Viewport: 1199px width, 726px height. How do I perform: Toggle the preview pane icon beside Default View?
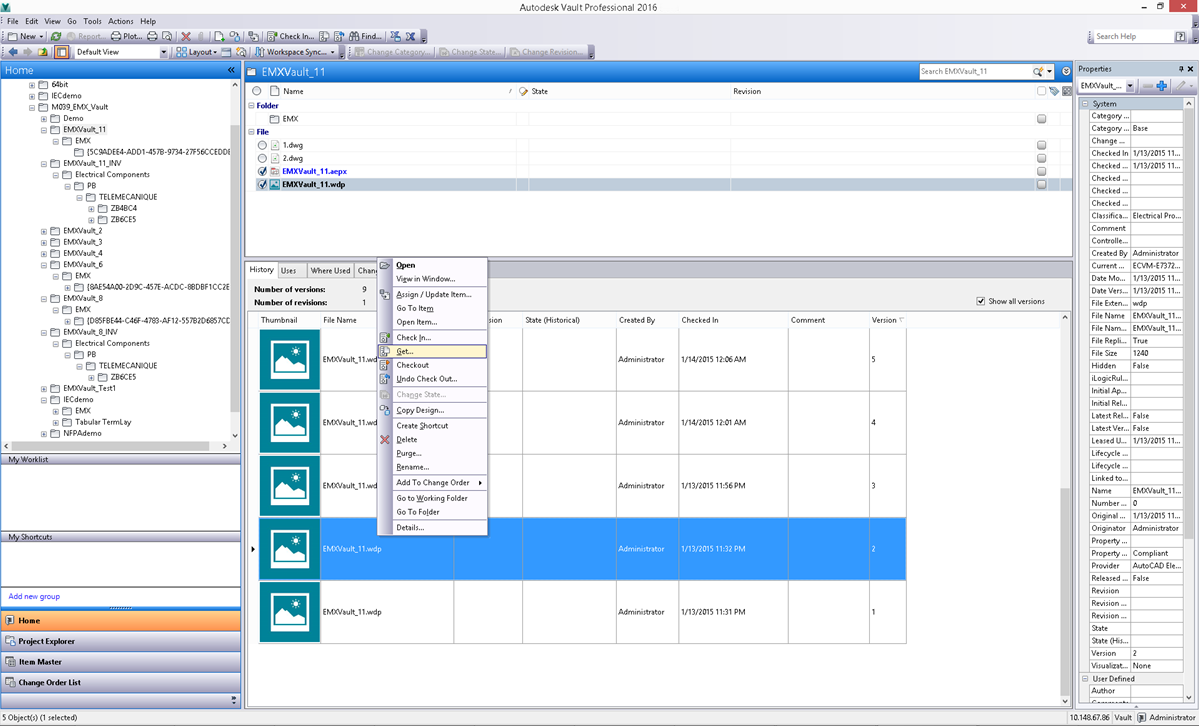coord(61,52)
